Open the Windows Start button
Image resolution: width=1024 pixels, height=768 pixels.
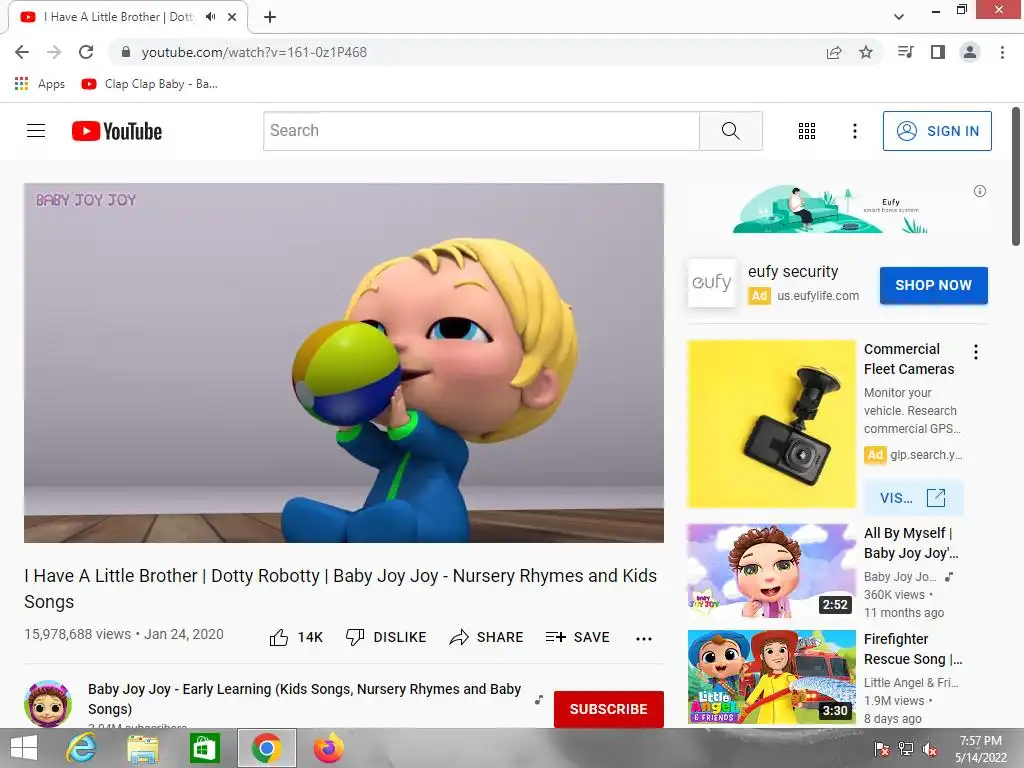[24, 748]
